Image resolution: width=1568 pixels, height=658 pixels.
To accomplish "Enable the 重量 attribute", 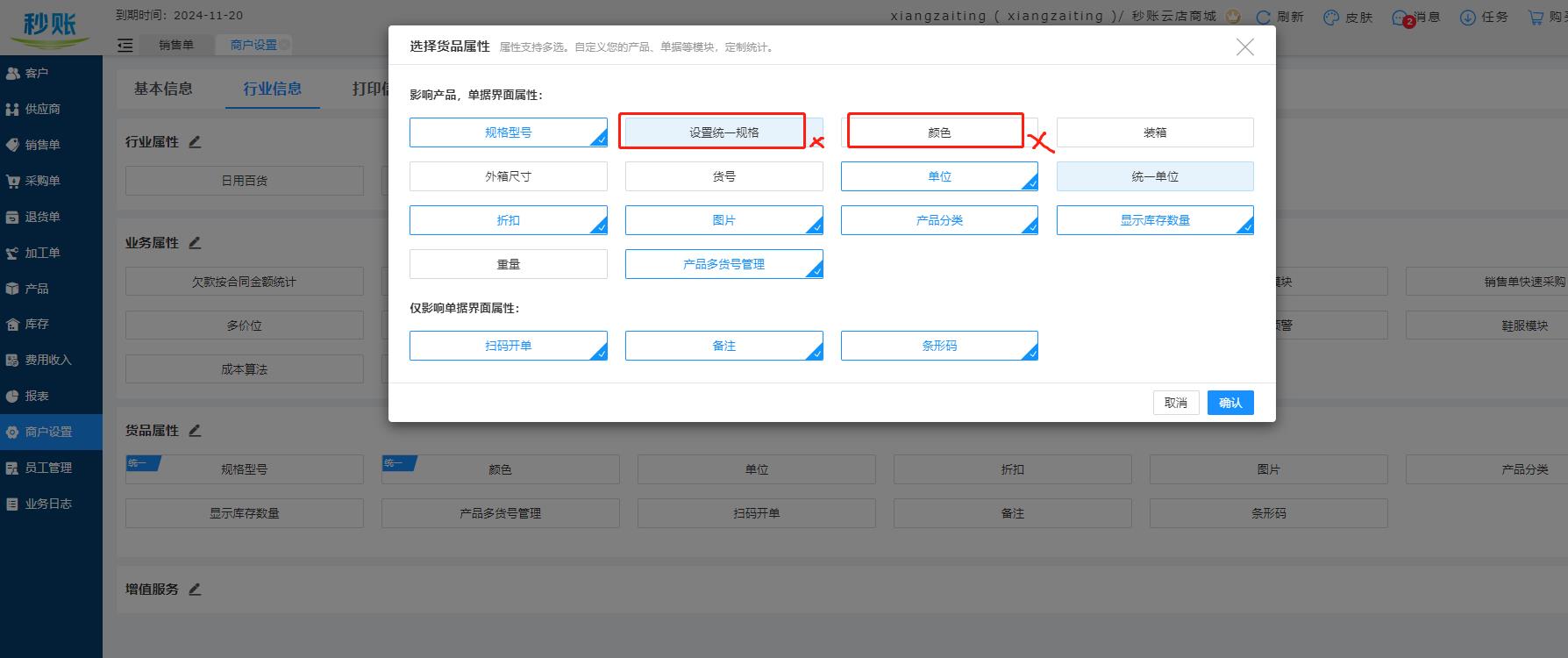I will click(509, 264).
